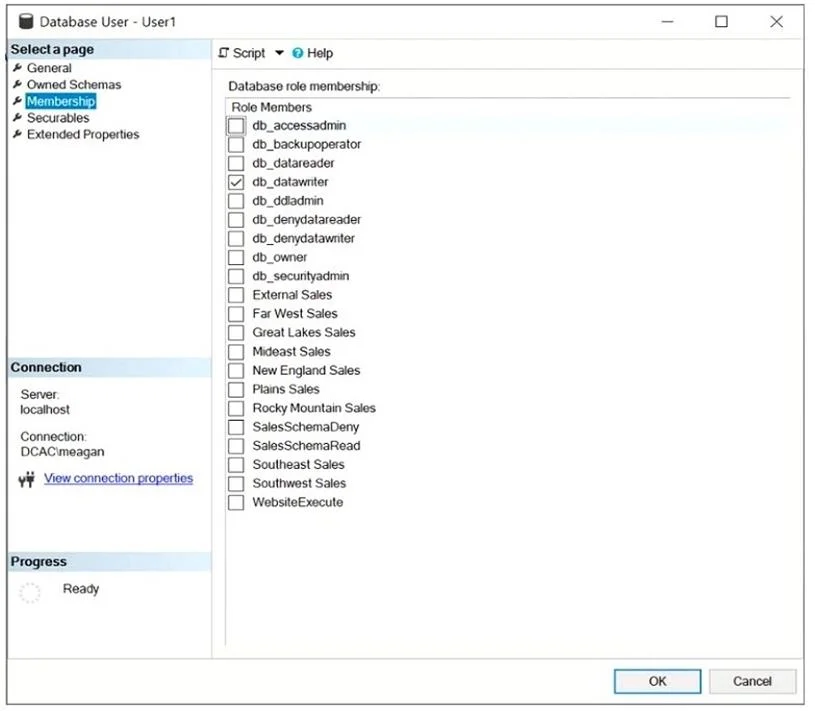Tick the db_datareader checkbox
The width and height of the screenshot is (815, 711).
(236, 163)
